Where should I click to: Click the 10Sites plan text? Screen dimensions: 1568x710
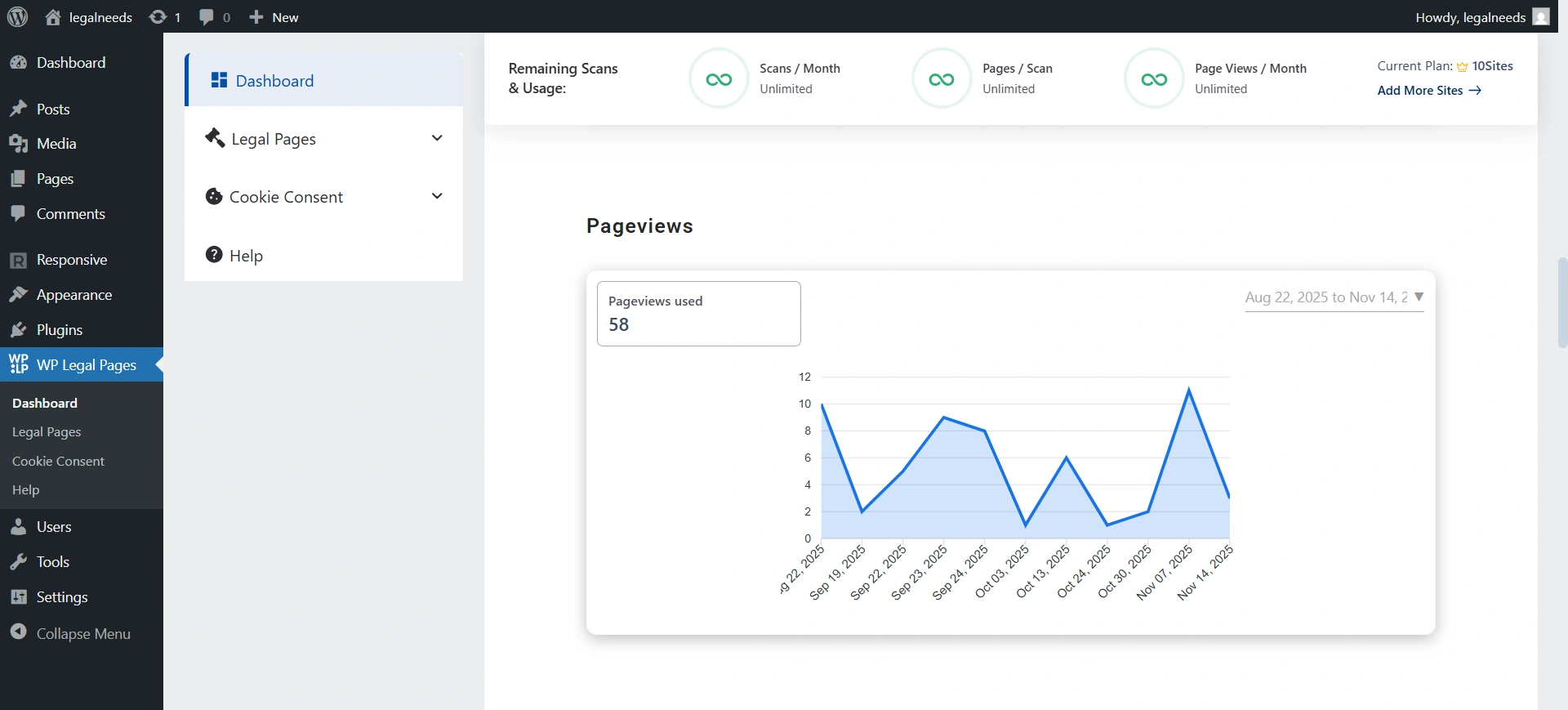click(1492, 66)
